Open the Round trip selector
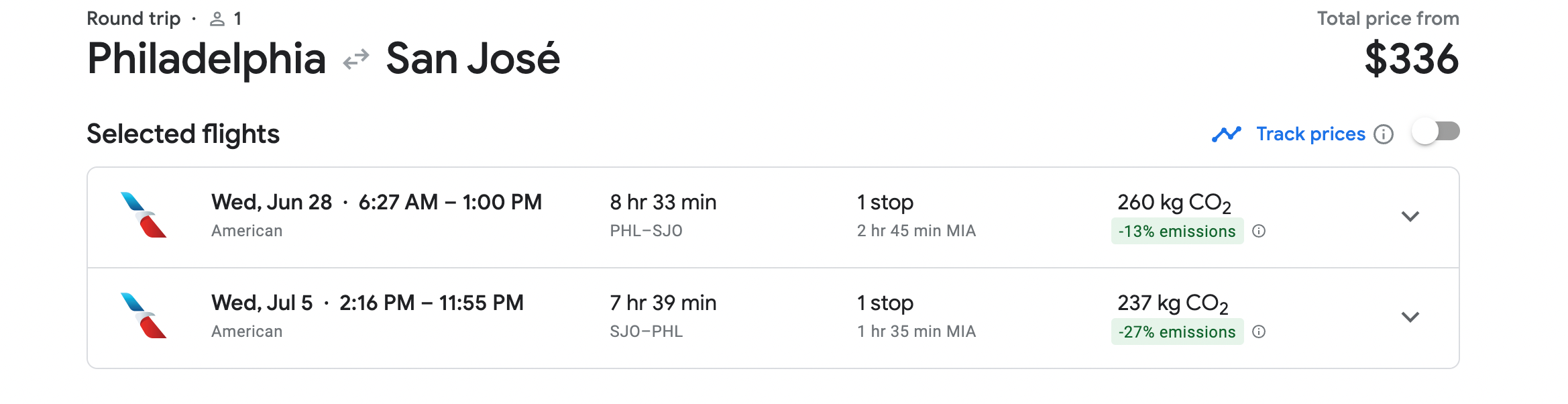This screenshot has width=1568, height=404. click(134, 18)
